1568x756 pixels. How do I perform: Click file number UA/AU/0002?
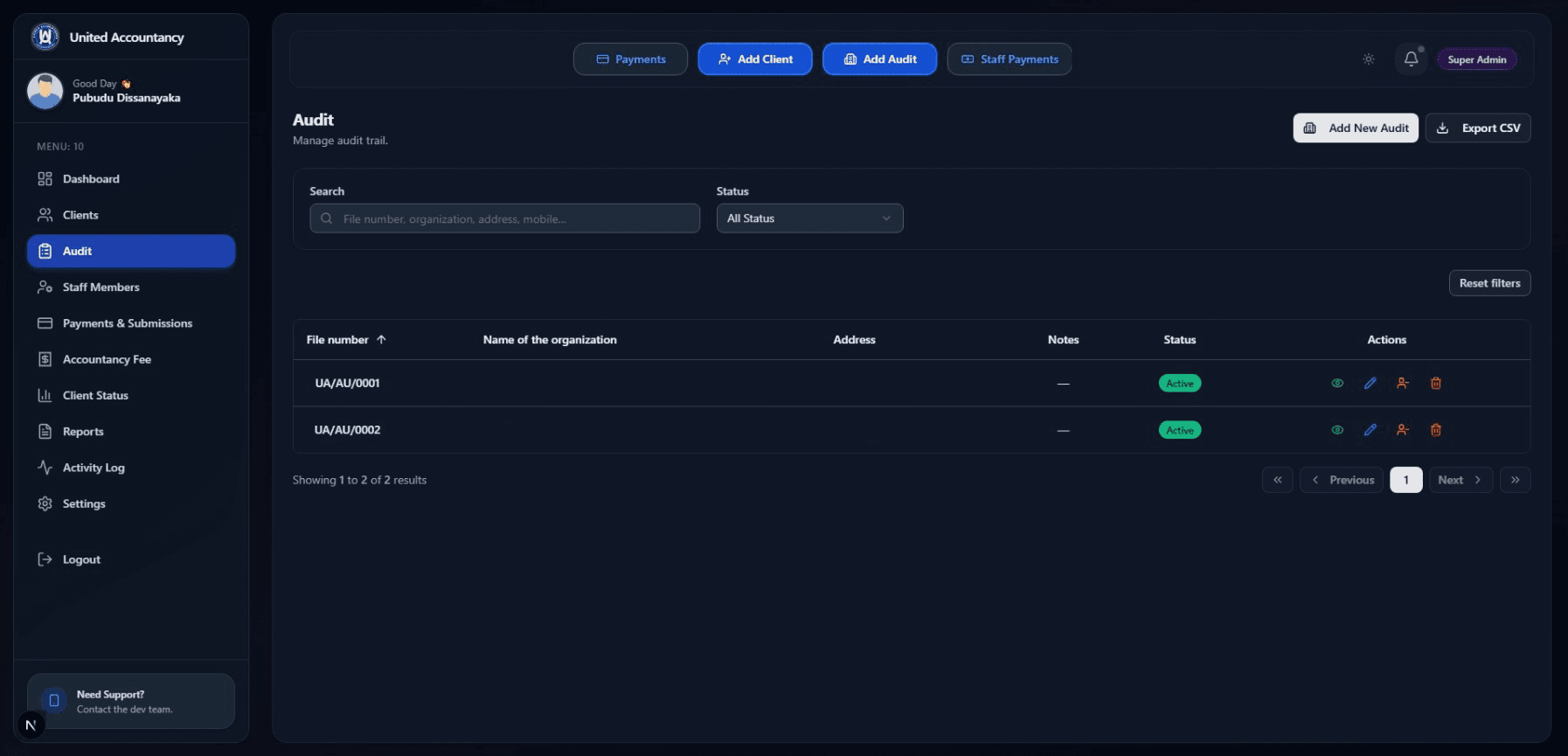coord(347,430)
